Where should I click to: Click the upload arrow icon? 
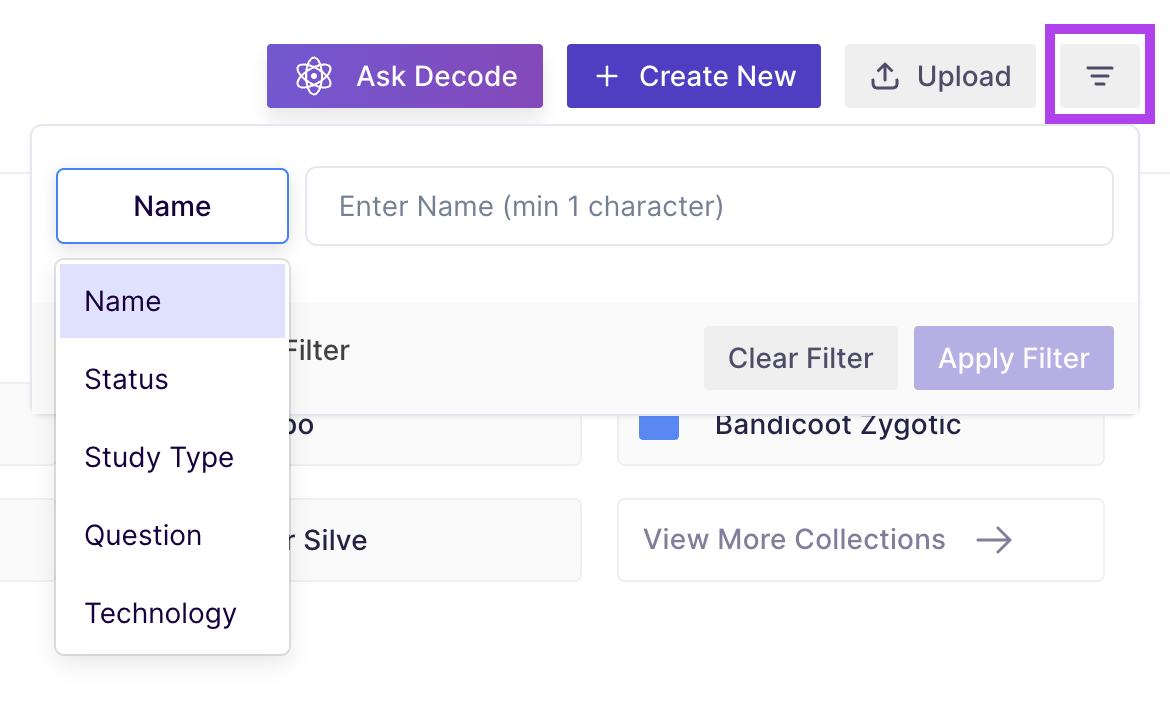pyautogui.click(x=885, y=76)
